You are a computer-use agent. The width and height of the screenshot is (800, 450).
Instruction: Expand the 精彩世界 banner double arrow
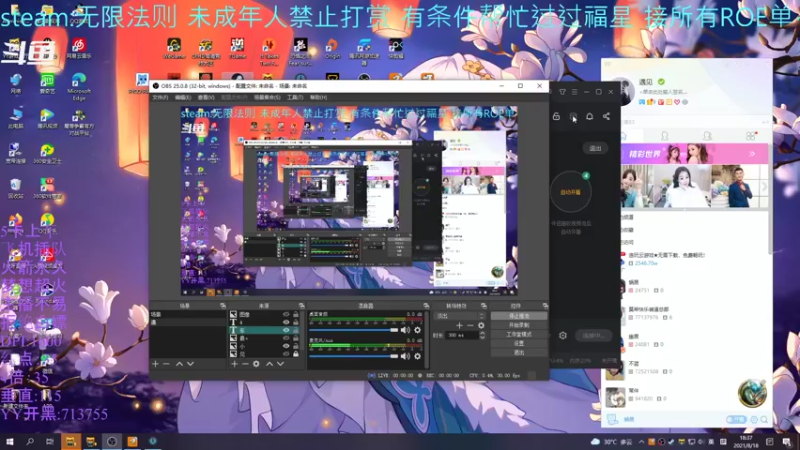click(752, 154)
